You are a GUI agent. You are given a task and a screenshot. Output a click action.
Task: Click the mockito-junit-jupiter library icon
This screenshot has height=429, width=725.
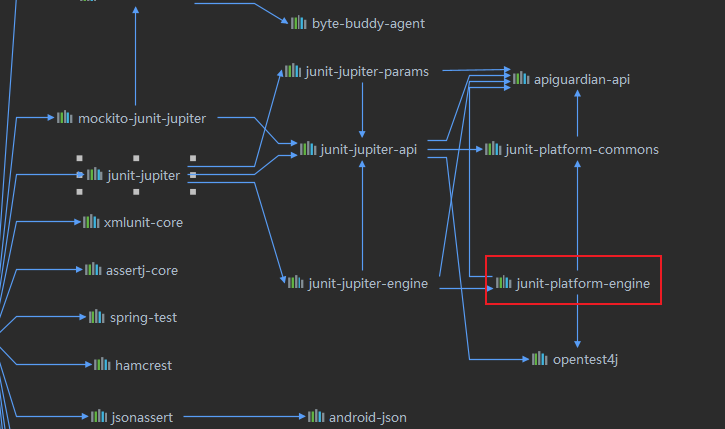tap(65, 118)
